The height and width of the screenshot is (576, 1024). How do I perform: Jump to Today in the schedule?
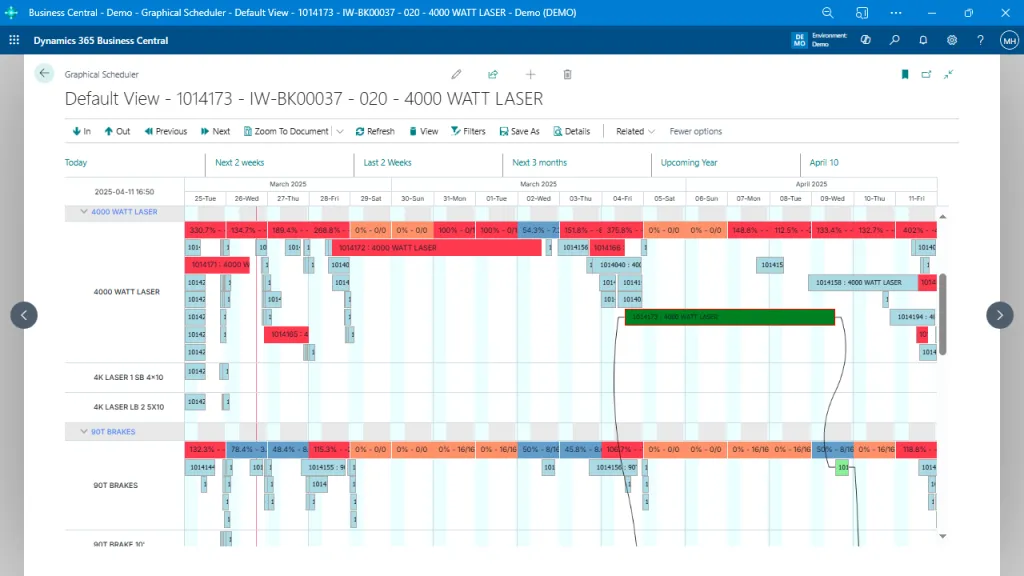pyautogui.click(x=74, y=162)
